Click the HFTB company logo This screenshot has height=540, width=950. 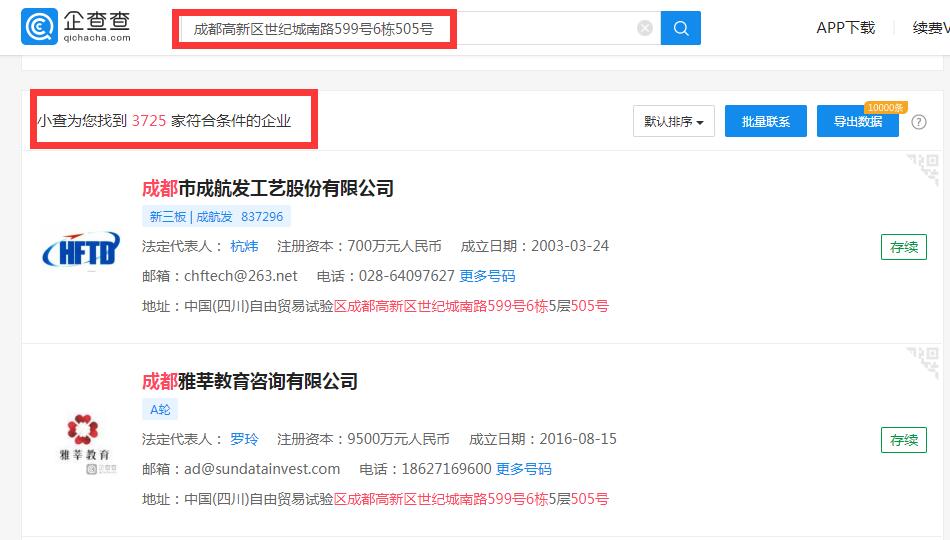click(x=81, y=250)
